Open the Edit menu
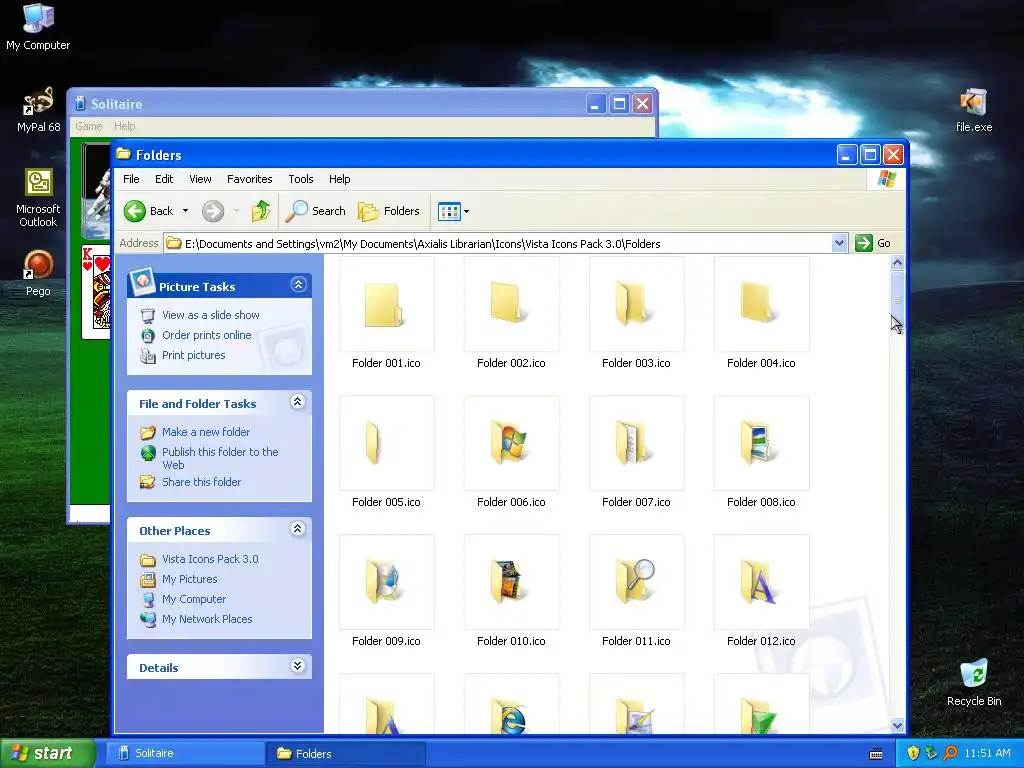This screenshot has height=768, width=1024. 164,179
